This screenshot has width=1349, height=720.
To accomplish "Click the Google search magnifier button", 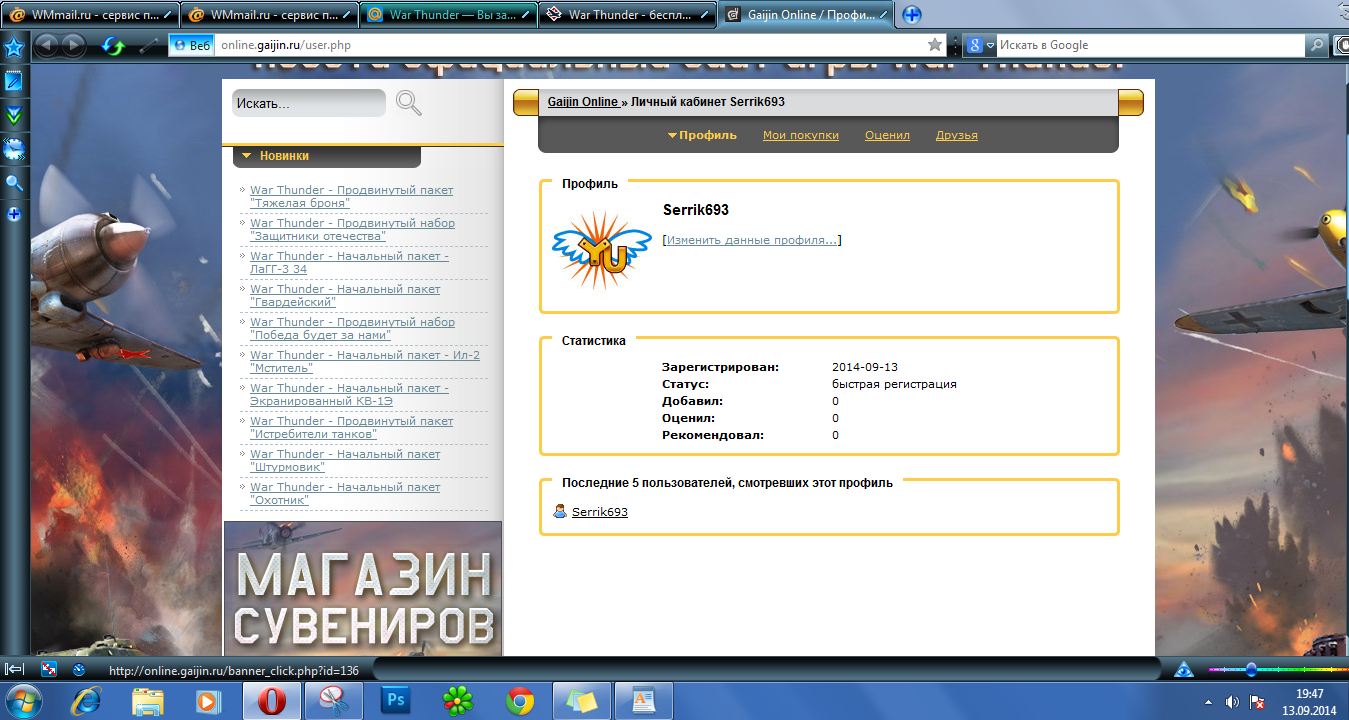I will (1318, 45).
